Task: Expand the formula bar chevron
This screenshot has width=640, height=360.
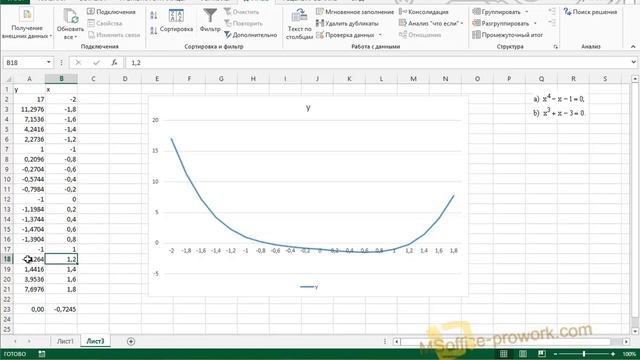Action: [x=633, y=62]
